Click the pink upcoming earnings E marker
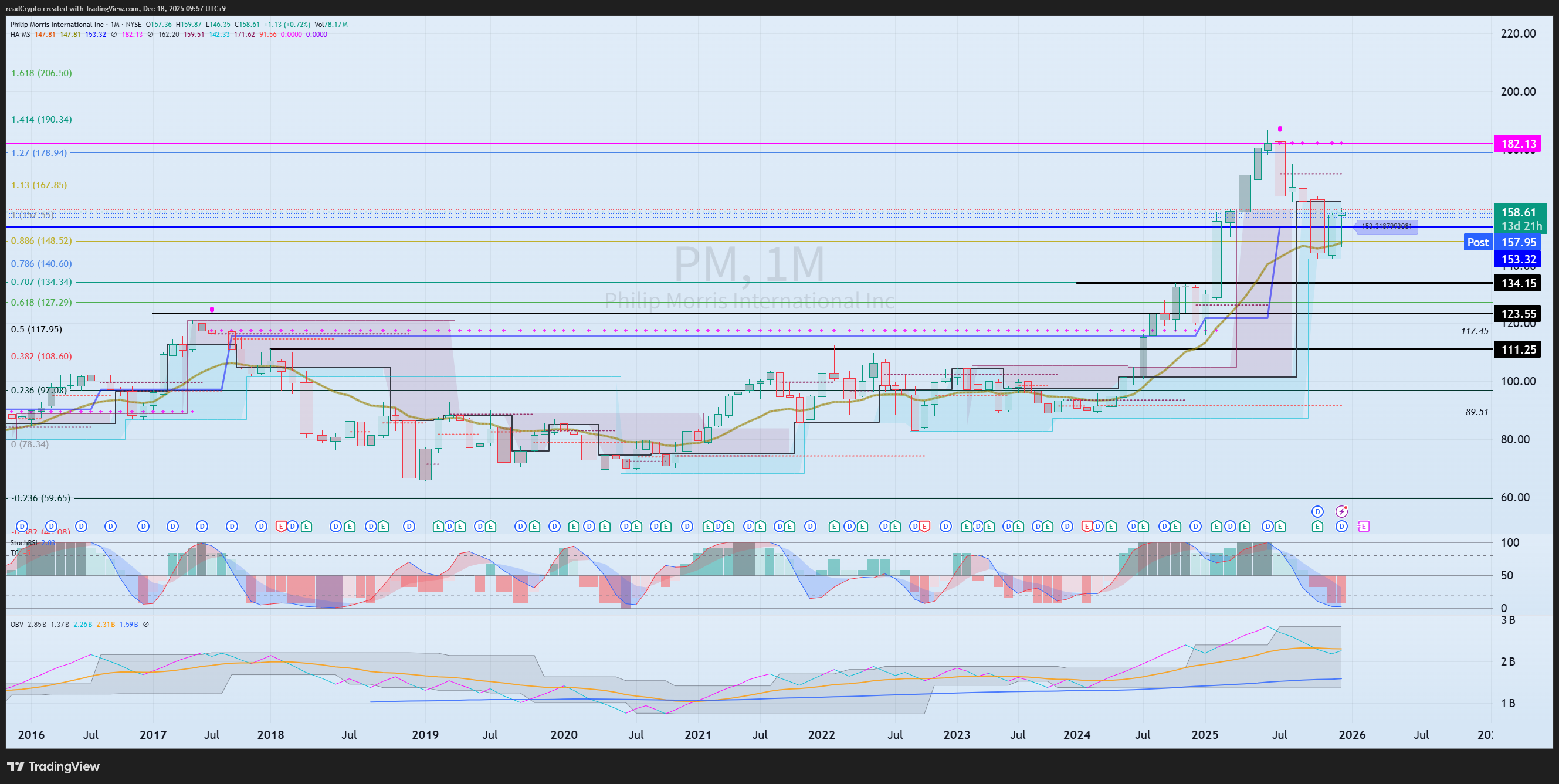Viewport: 1559px width, 784px height. click(x=1363, y=527)
